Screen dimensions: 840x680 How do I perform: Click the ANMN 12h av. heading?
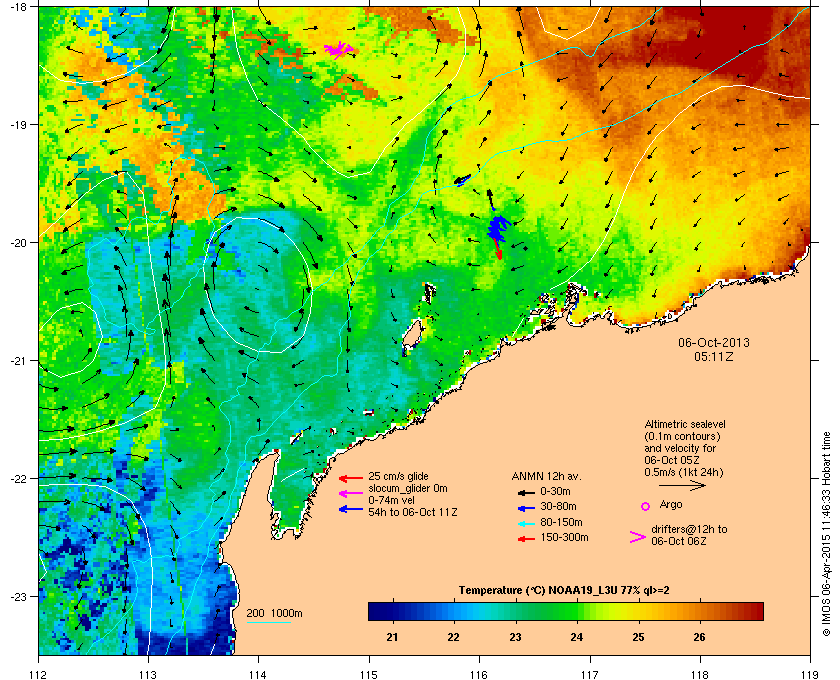coord(546,476)
